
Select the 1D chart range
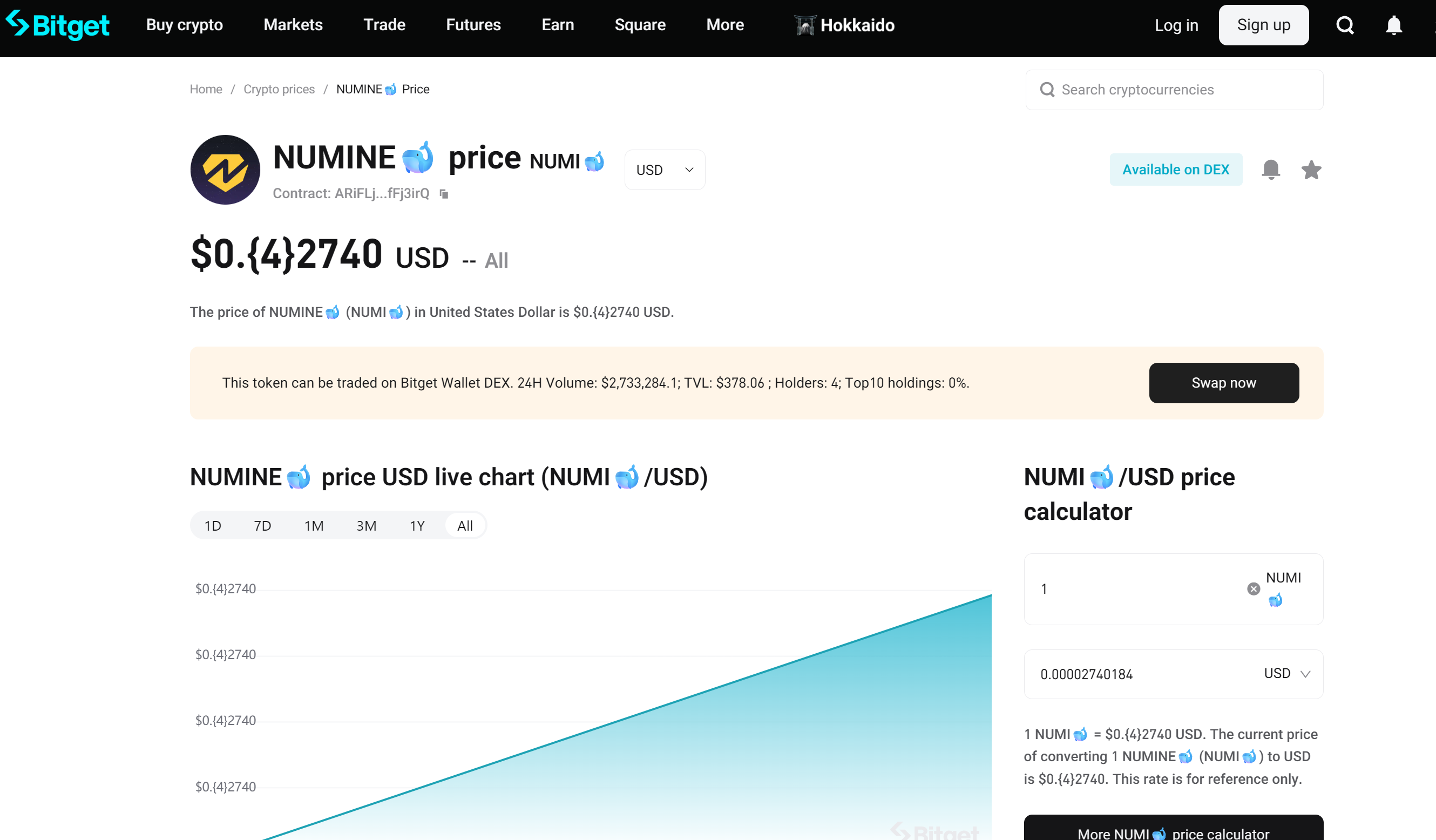point(213,525)
